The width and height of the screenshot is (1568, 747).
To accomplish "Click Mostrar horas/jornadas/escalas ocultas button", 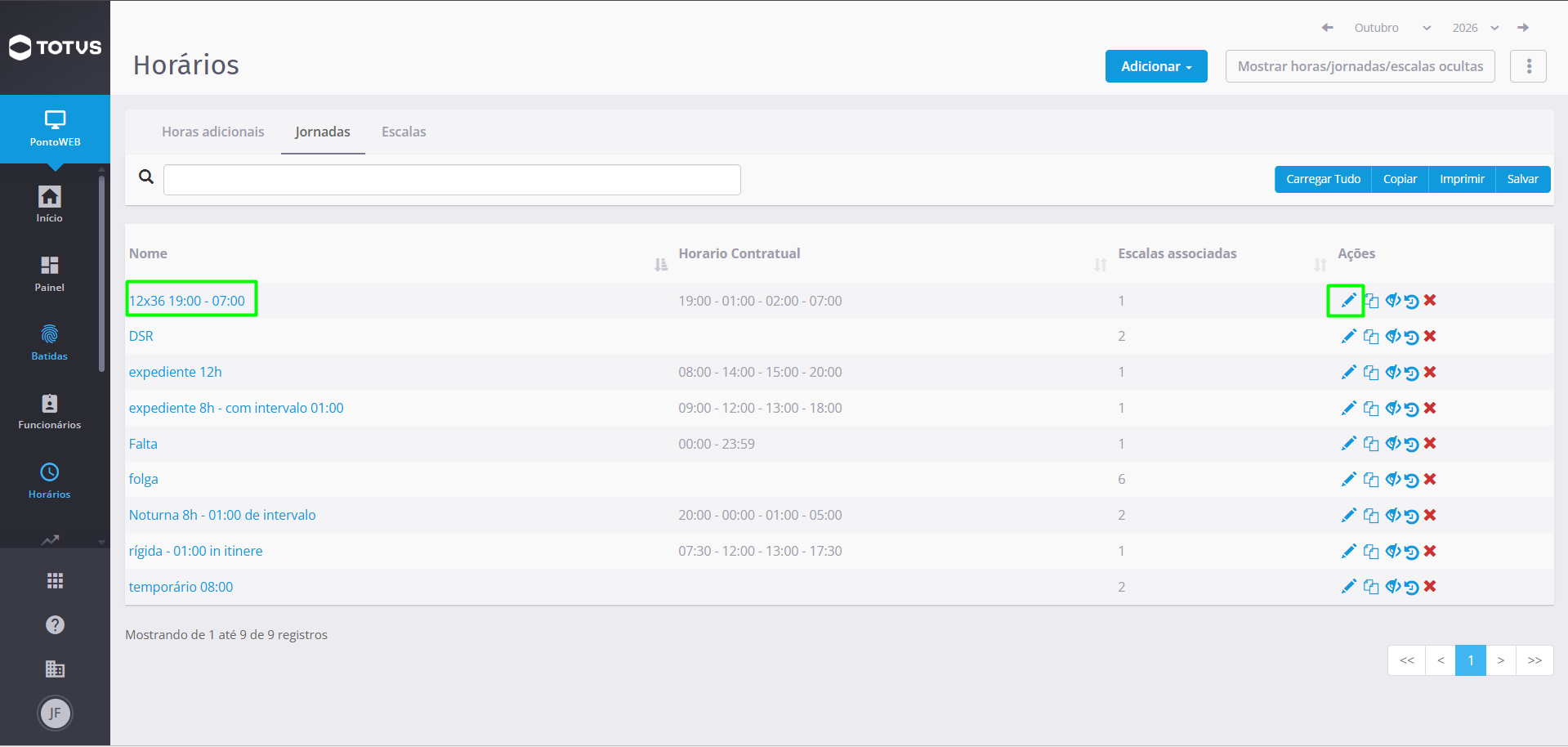I will (x=1360, y=66).
